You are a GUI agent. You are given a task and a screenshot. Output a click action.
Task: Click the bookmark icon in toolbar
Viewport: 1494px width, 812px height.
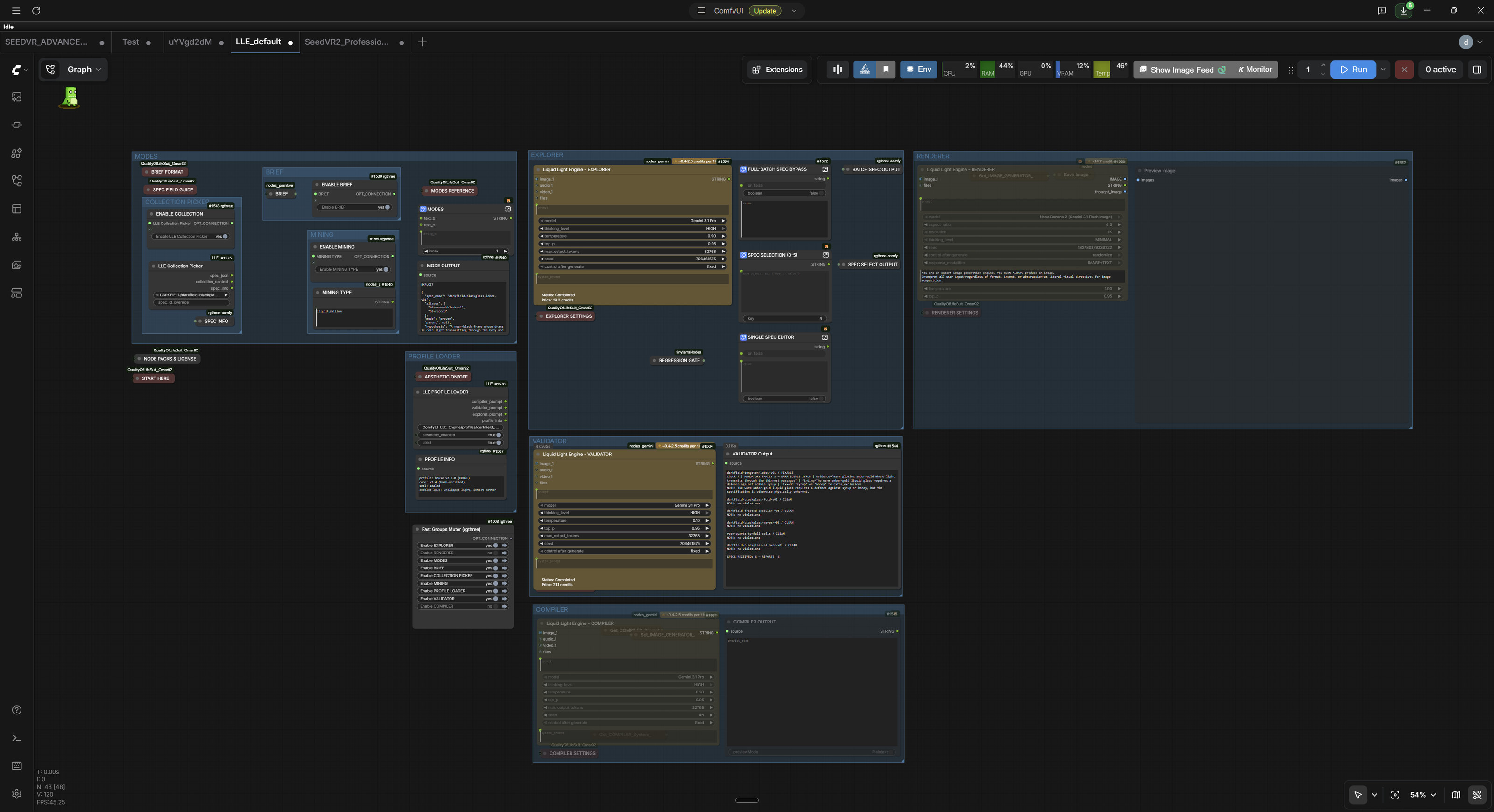pyautogui.click(x=886, y=70)
